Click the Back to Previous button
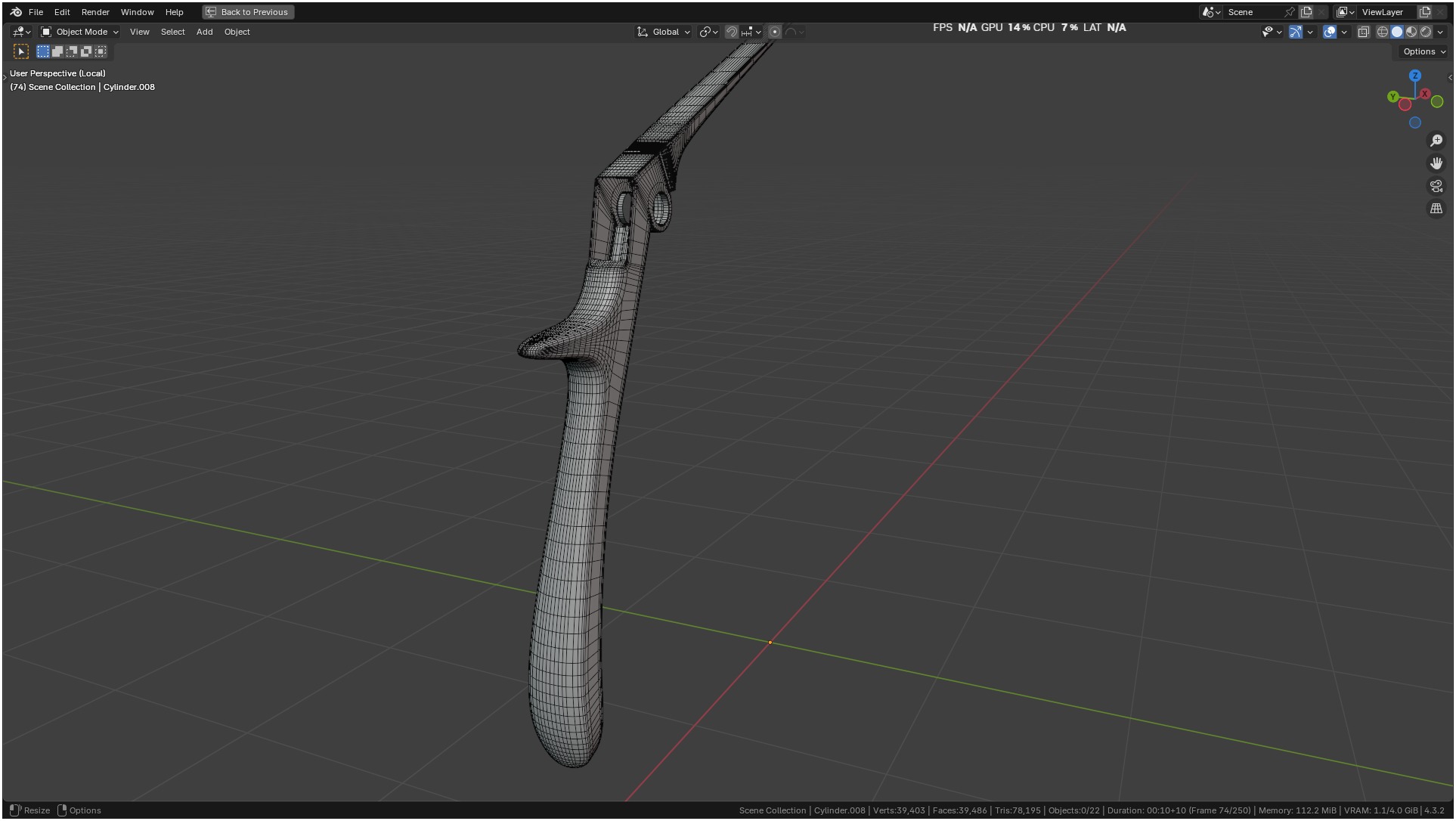Screen dimensions: 1456x821 [x=248, y=12]
